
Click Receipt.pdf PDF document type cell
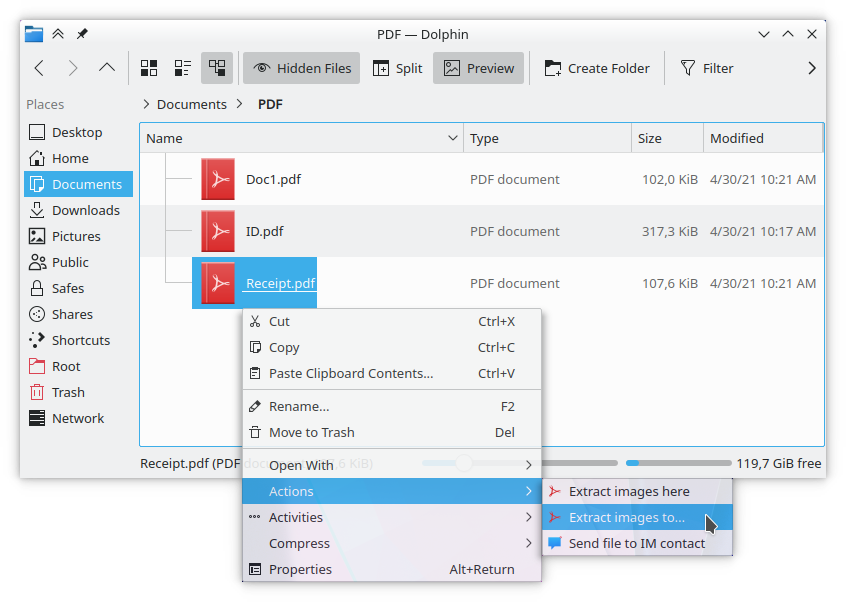click(514, 283)
